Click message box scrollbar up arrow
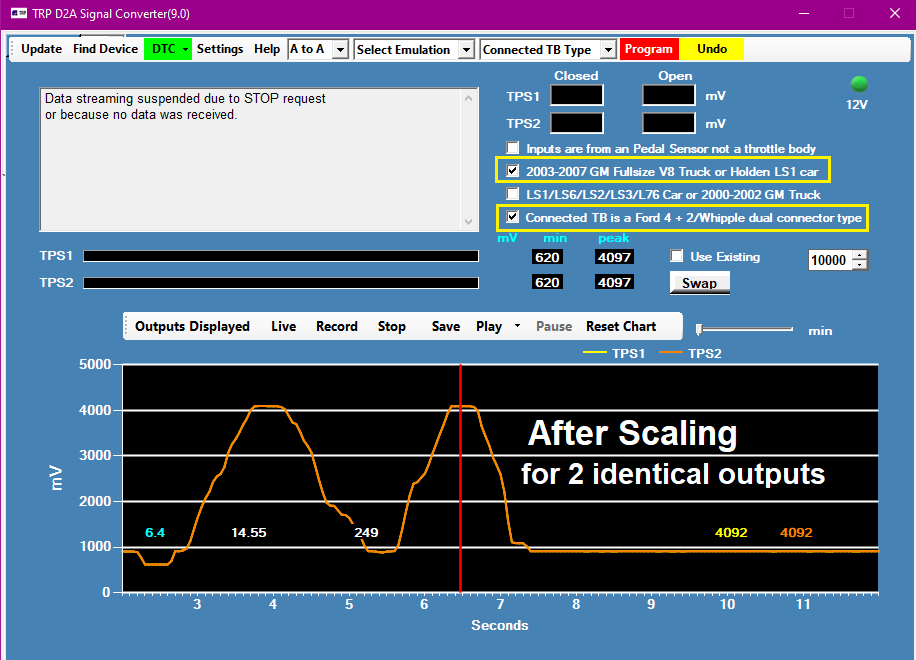The image size is (916, 660). pos(469,98)
